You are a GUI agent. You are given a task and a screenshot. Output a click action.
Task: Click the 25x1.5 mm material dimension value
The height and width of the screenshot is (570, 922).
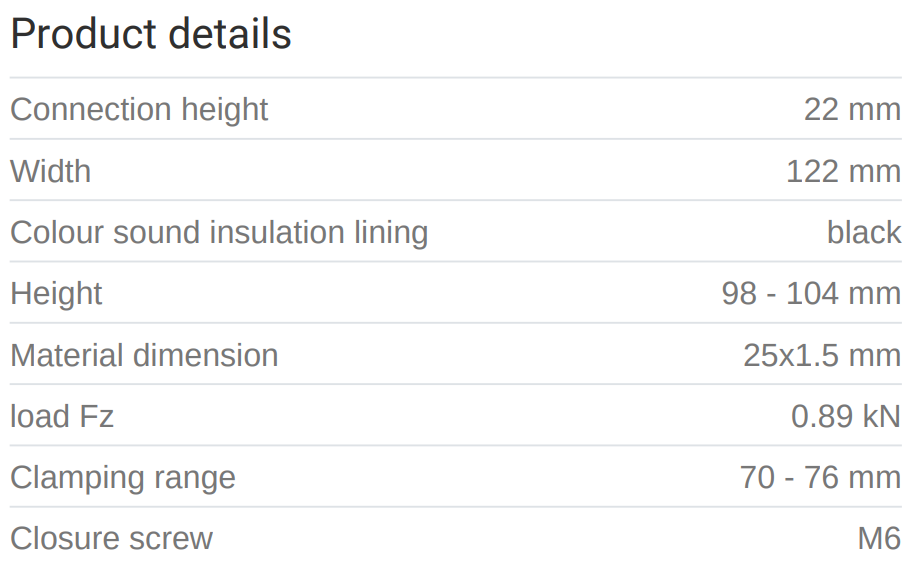click(x=822, y=355)
